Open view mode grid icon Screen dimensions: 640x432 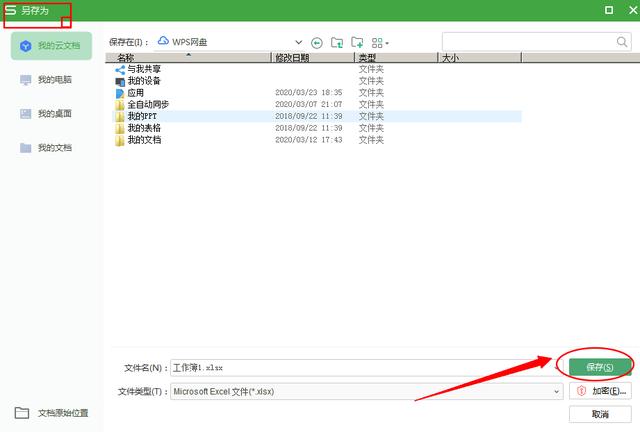pos(380,42)
